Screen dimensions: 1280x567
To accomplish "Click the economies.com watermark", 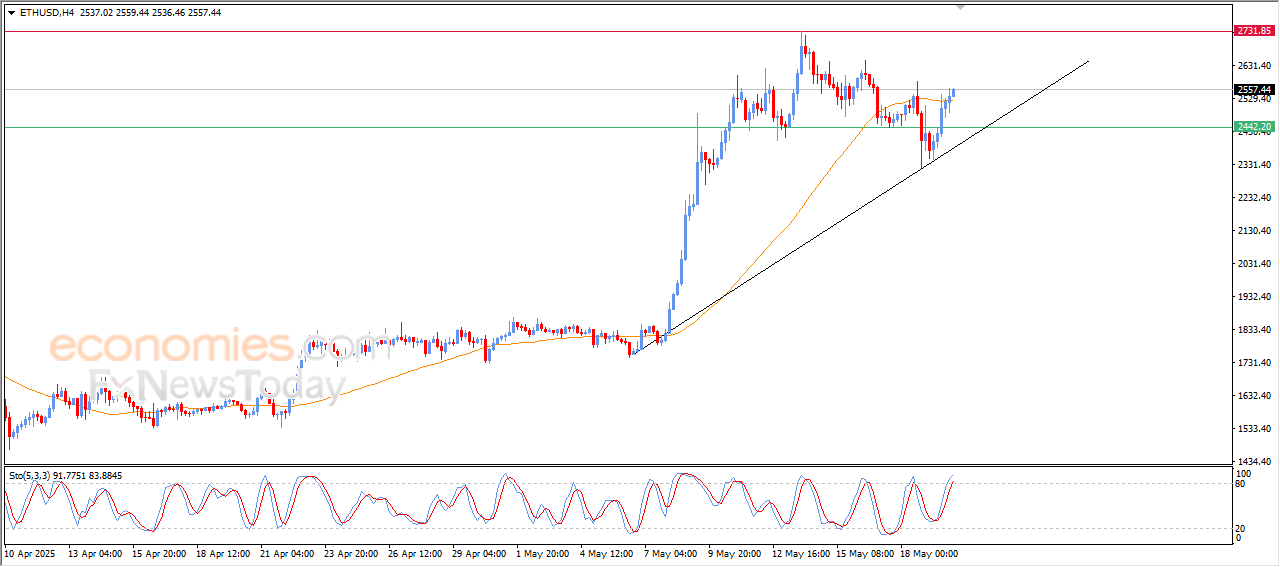I will tap(205, 347).
